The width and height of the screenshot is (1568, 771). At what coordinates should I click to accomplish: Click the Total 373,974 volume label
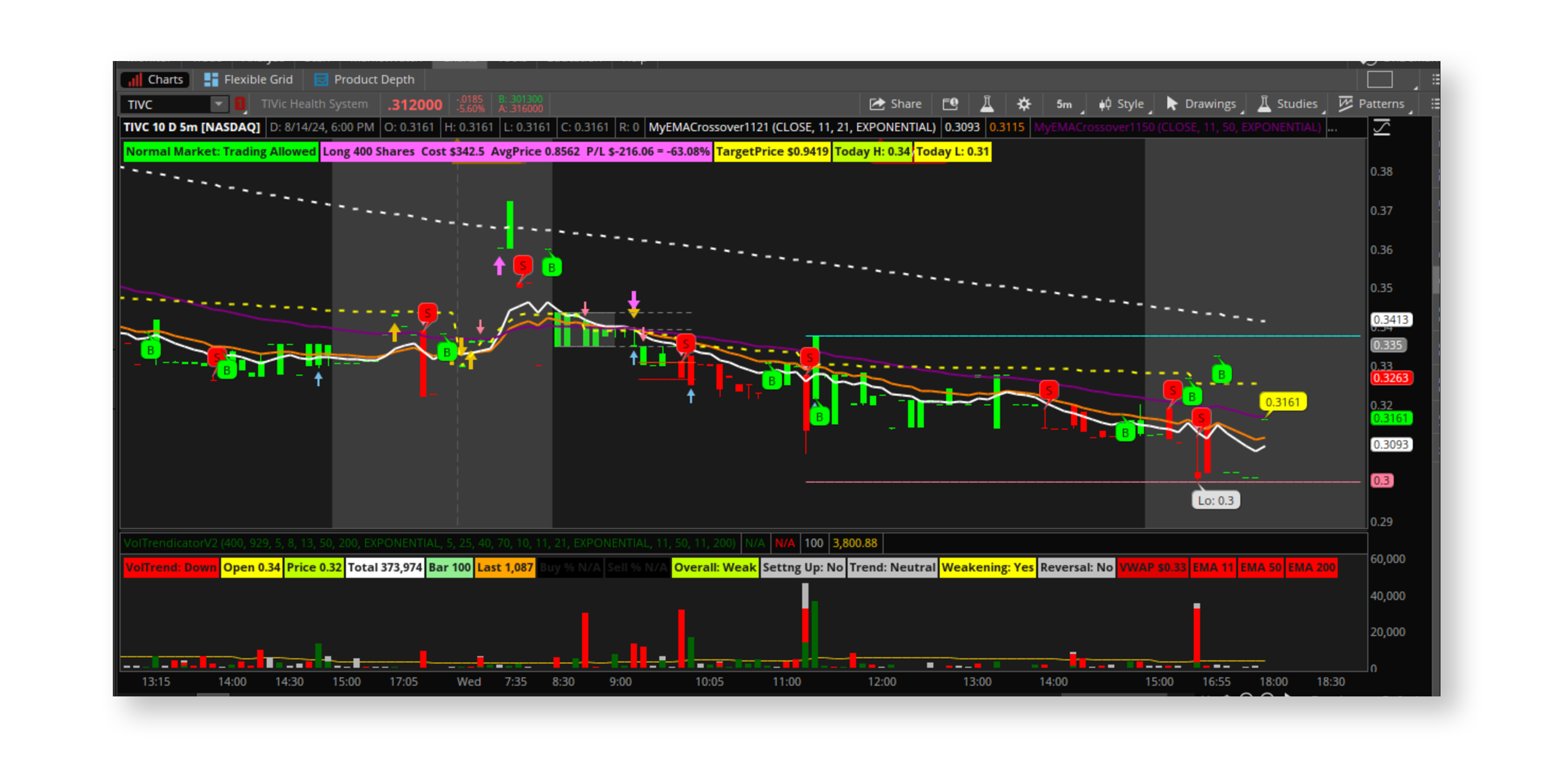385,568
